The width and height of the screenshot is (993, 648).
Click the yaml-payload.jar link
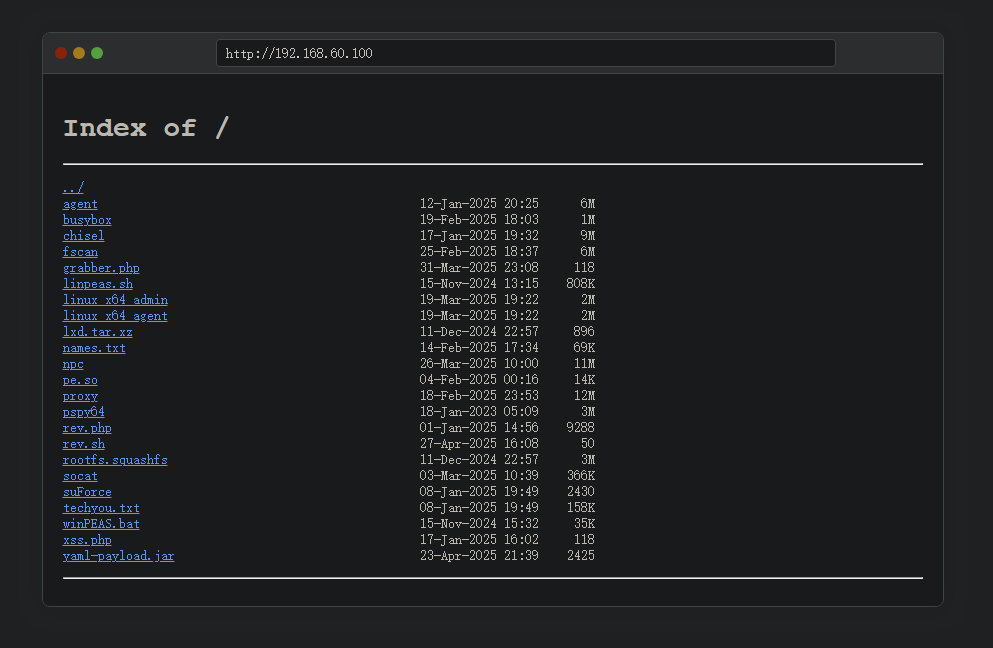point(118,556)
